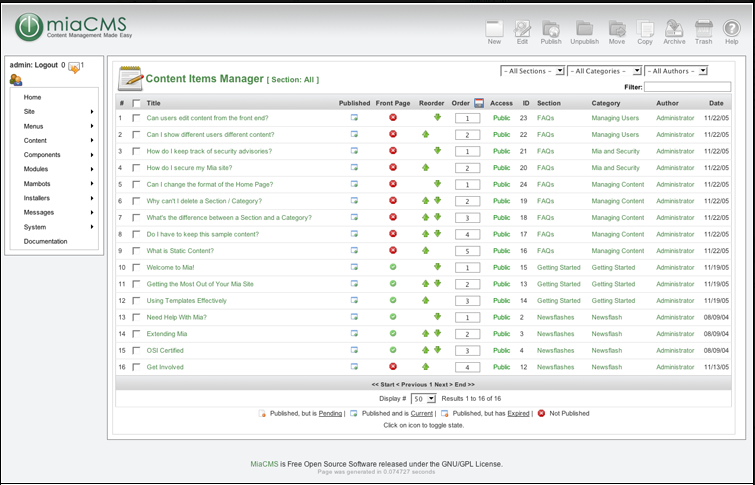Image resolution: width=755 pixels, height=485 pixels.
Task: Click the MiaCMS footer link
Action: point(264,464)
